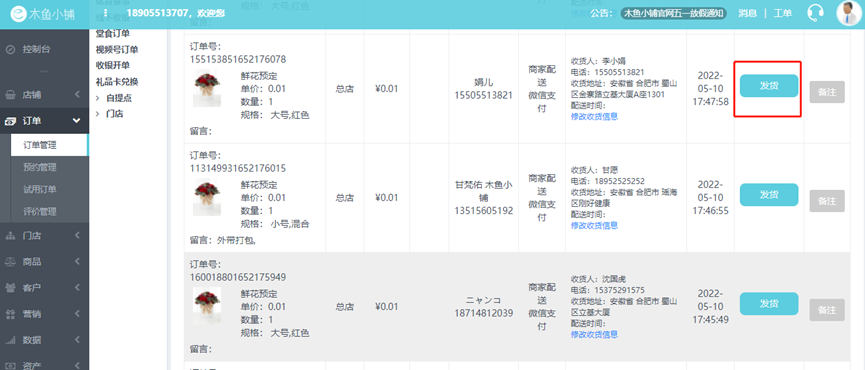Click 修改收货信息 link for 甘愿
Viewport: 865px width, 370px height.
594,225
